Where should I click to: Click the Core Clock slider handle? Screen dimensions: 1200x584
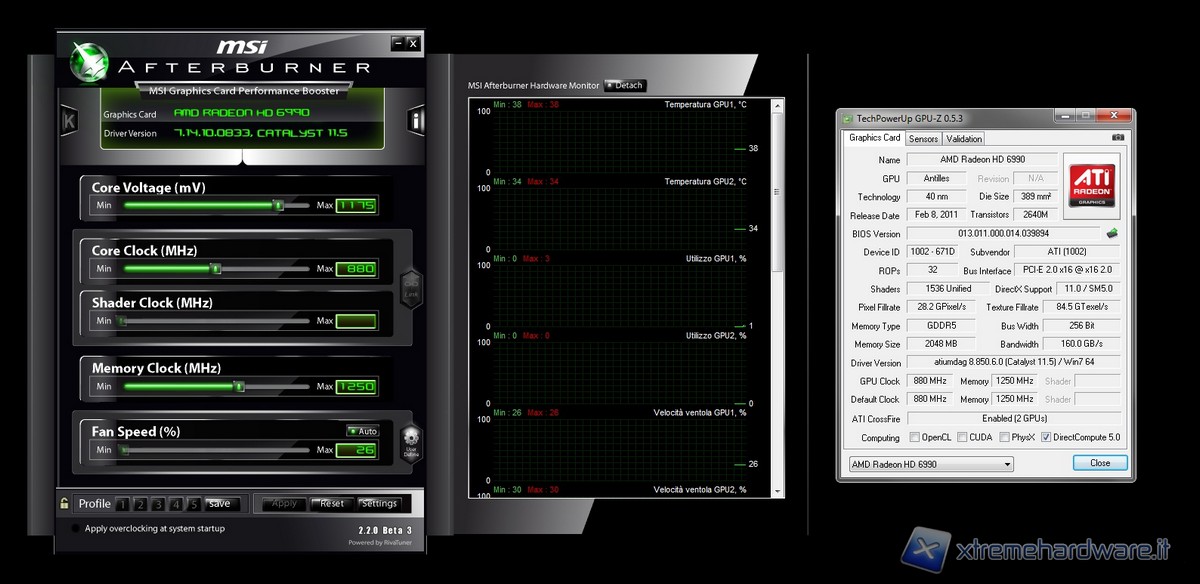pos(215,269)
